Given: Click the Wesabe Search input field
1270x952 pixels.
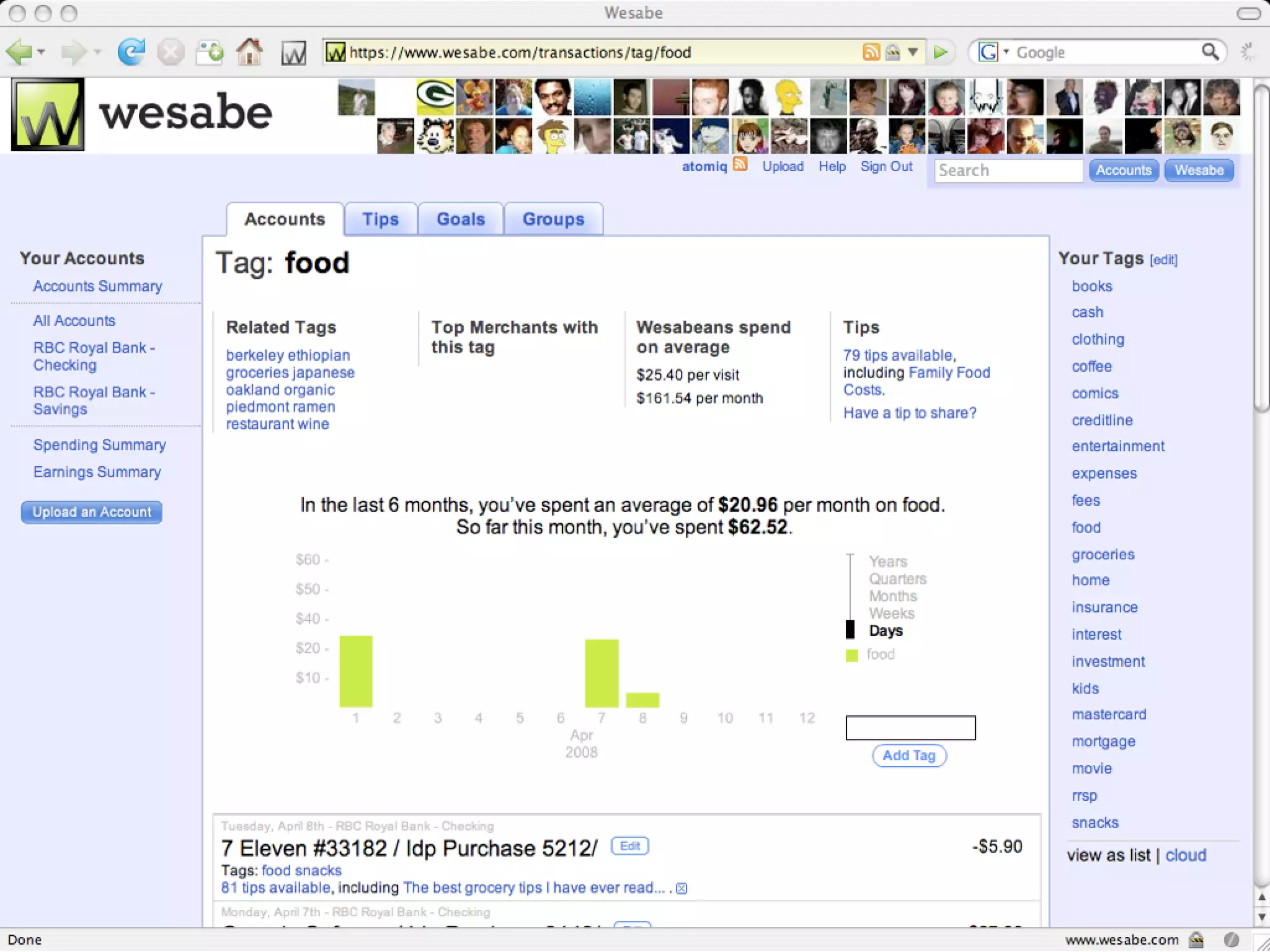Looking at the screenshot, I should 1008,170.
